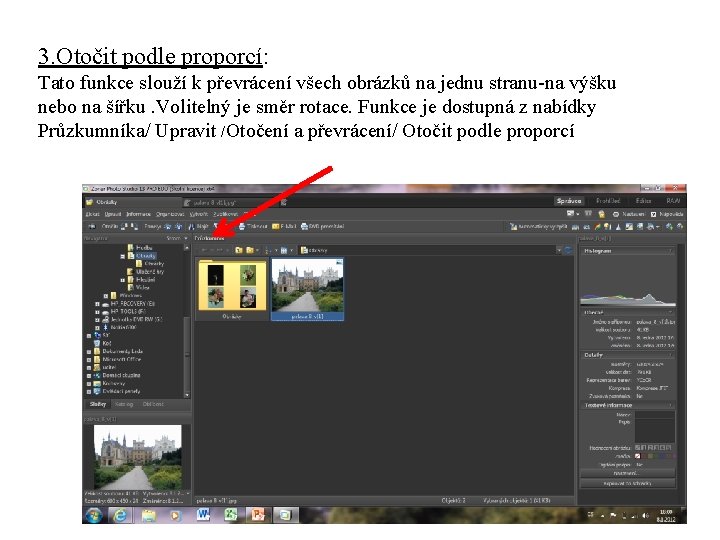Switch to the Složky navigator tab
Screen dimensions: 720x540
pyautogui.click(x=98, y=405)
